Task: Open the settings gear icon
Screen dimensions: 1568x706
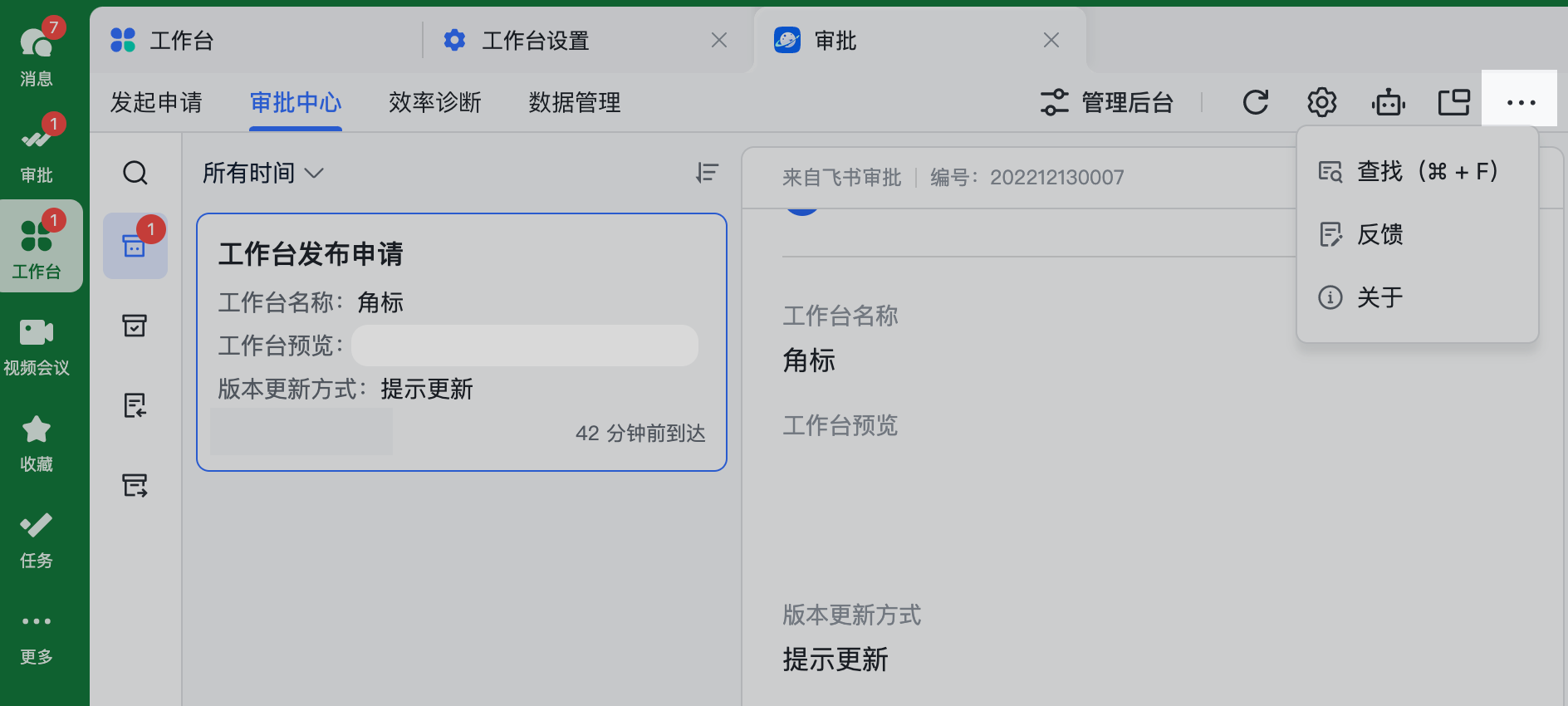Action: click(1321, 102)
